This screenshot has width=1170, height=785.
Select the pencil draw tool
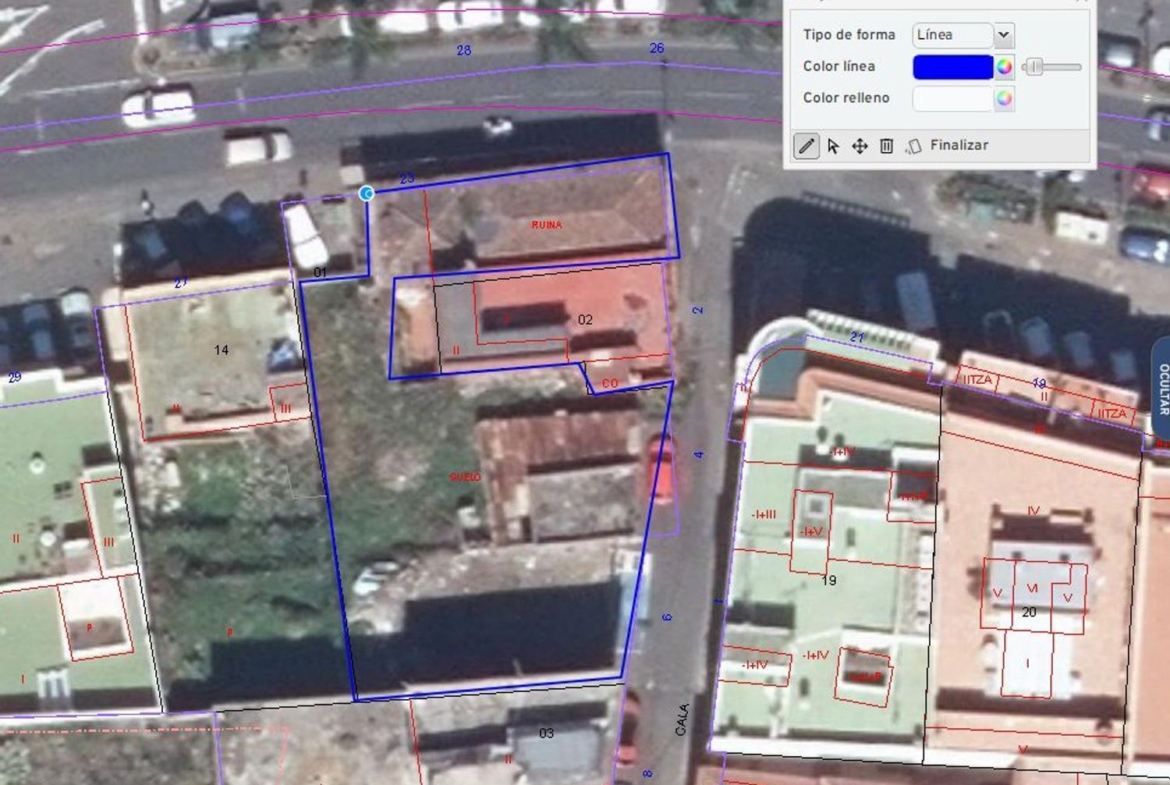805,146
